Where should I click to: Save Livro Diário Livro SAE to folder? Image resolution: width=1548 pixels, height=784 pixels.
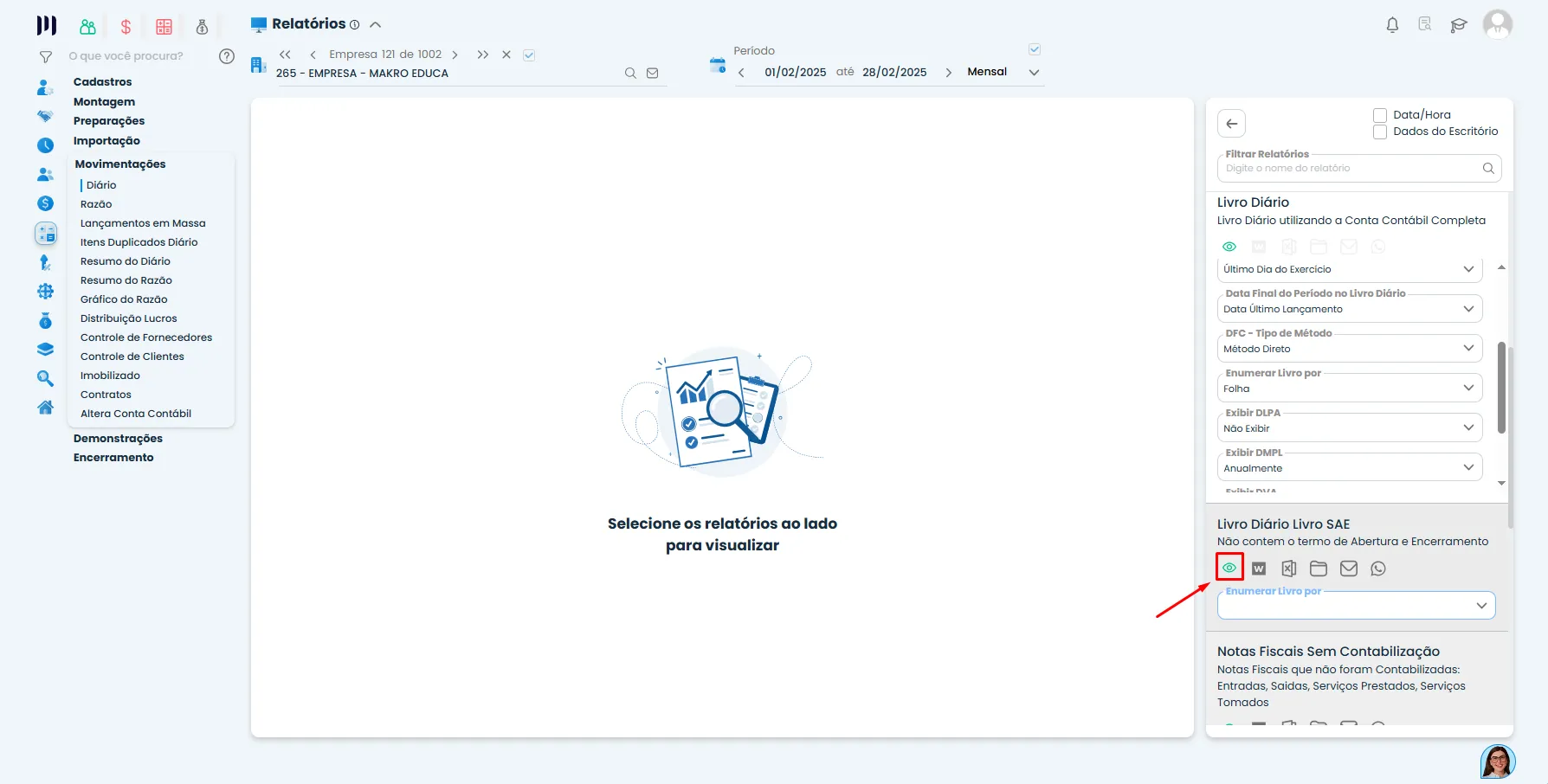click(1319, 569)
